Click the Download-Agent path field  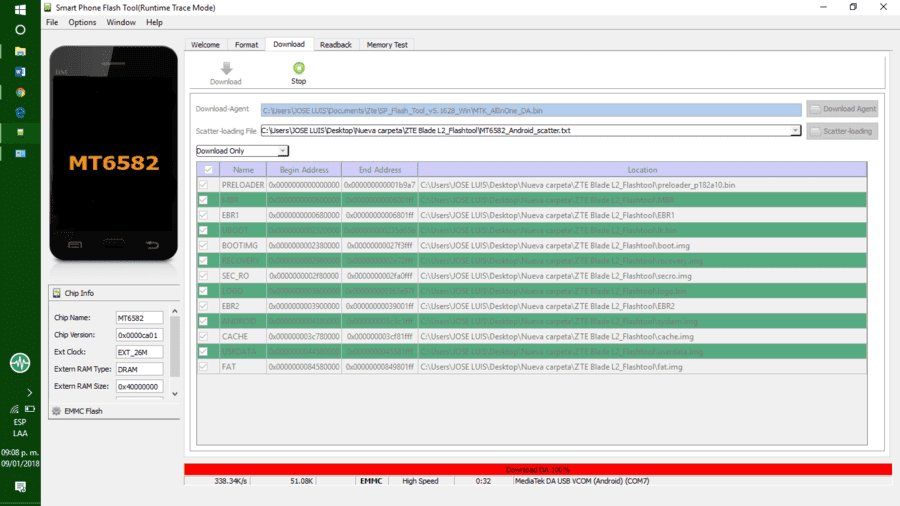point(531,110)
